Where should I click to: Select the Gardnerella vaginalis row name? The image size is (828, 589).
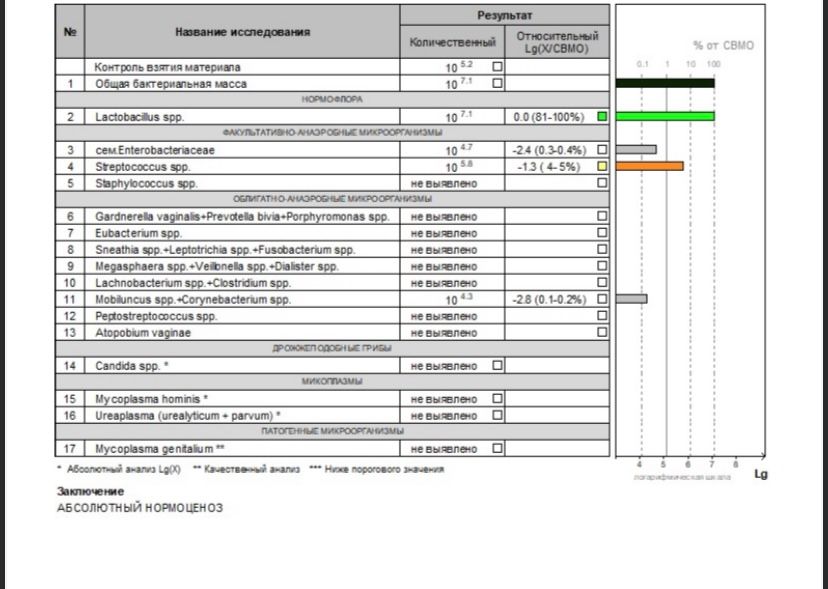[242, 216]
